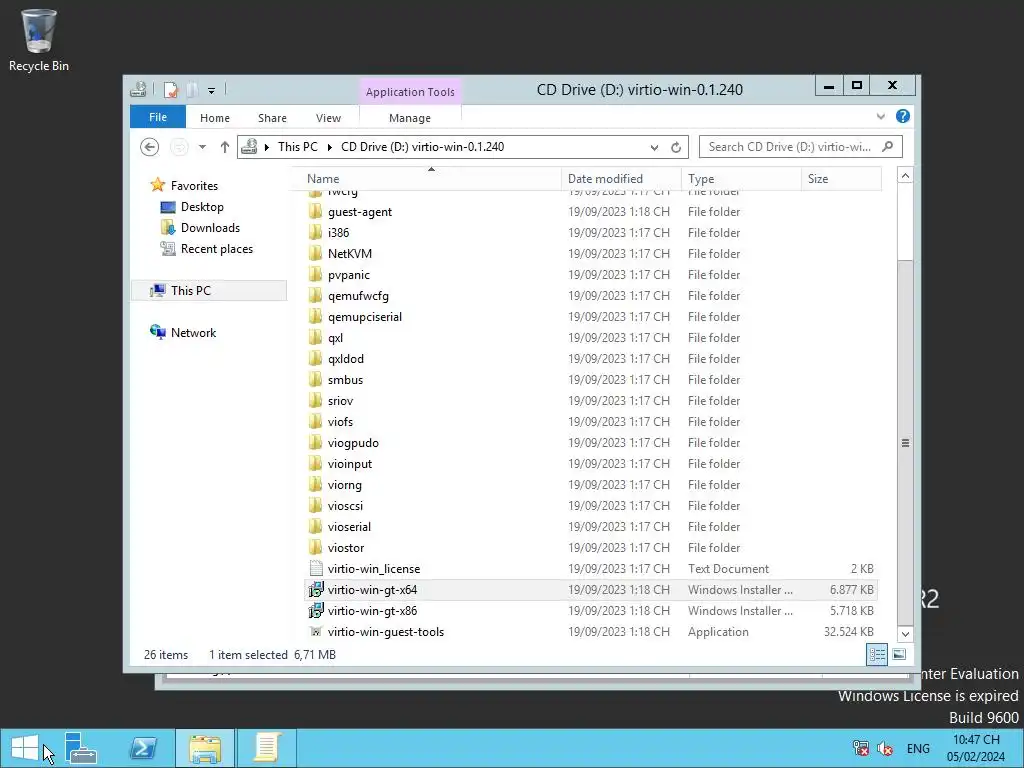Select the qxldod folder icon
The height and width of the screenshot is (768, 1024).
315,359
